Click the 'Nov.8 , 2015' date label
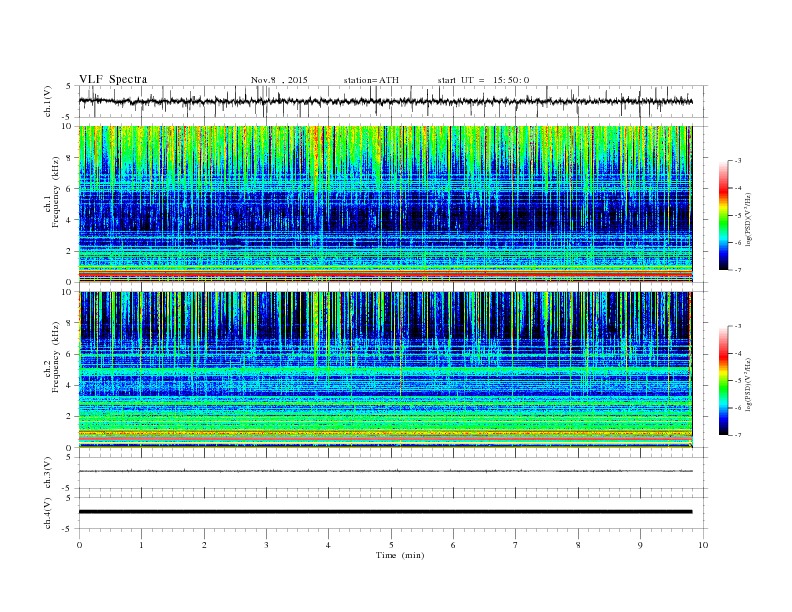The width and height of the screenshot is (792, 612). point(279,80)
